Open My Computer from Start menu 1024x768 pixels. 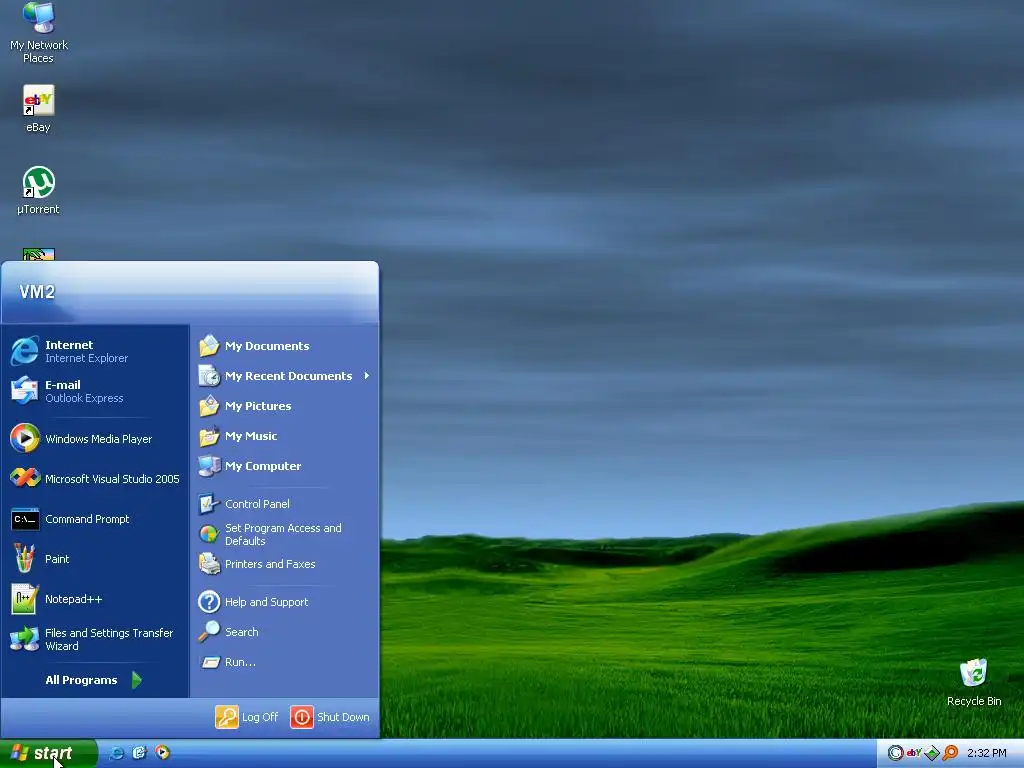point(285,466)
